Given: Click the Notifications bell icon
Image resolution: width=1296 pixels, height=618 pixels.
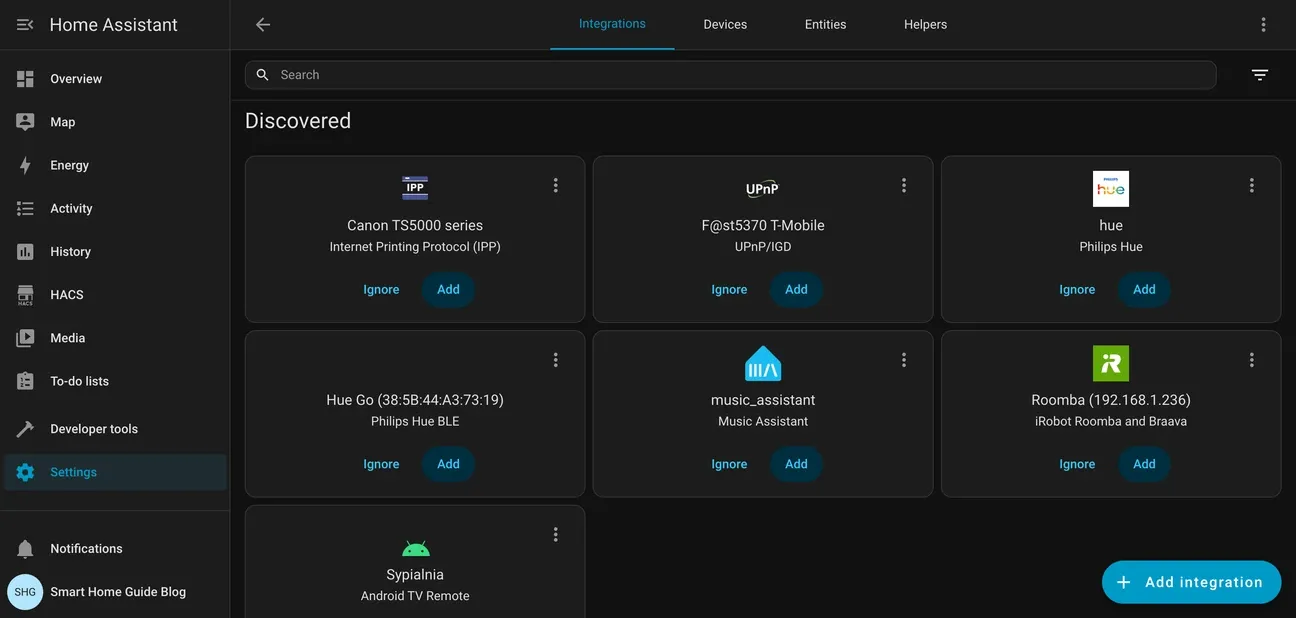Looking at the screenshot, I should click(x=25, y=549).
